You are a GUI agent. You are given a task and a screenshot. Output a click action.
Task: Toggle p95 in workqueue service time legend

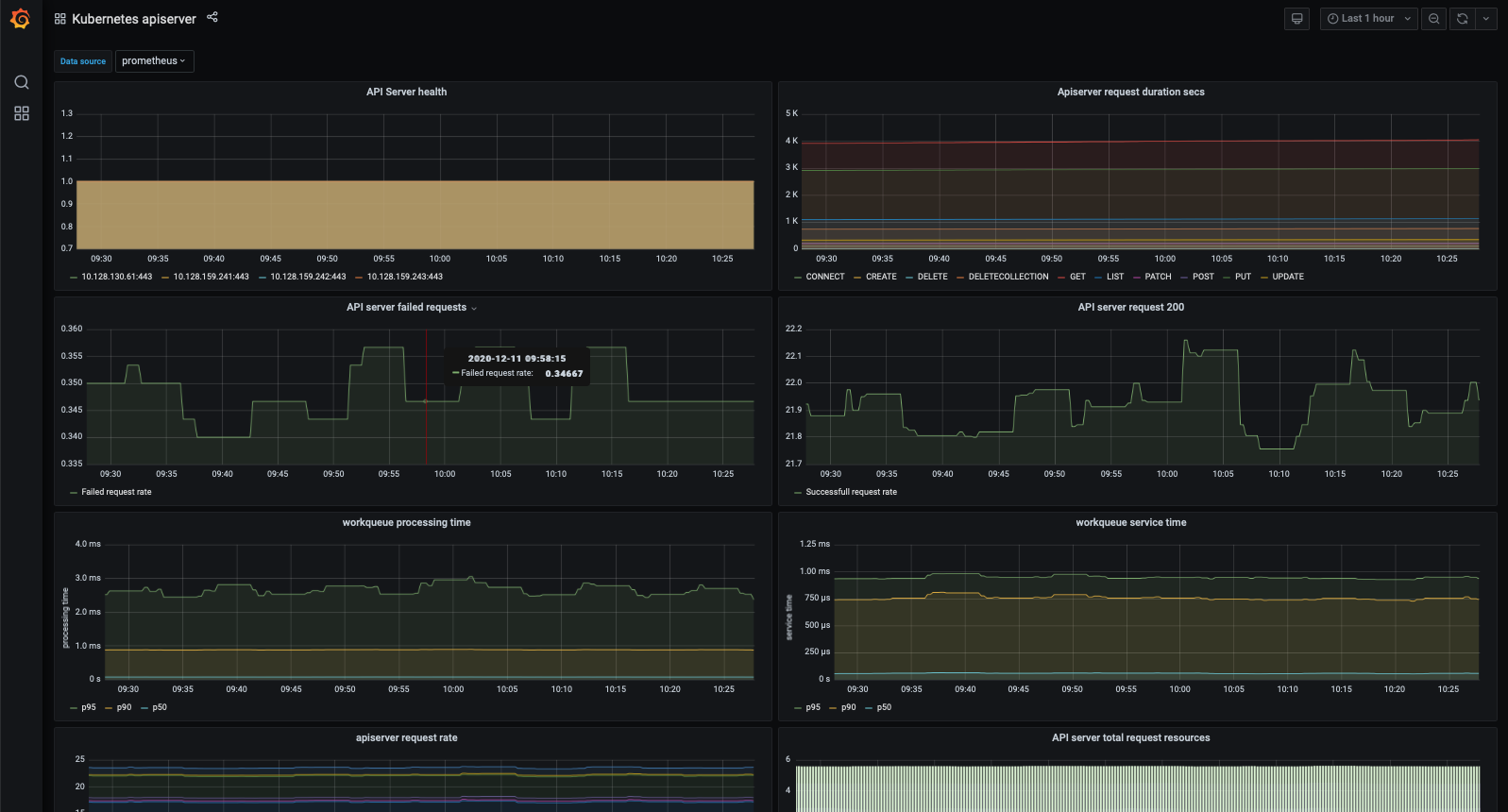813,707
